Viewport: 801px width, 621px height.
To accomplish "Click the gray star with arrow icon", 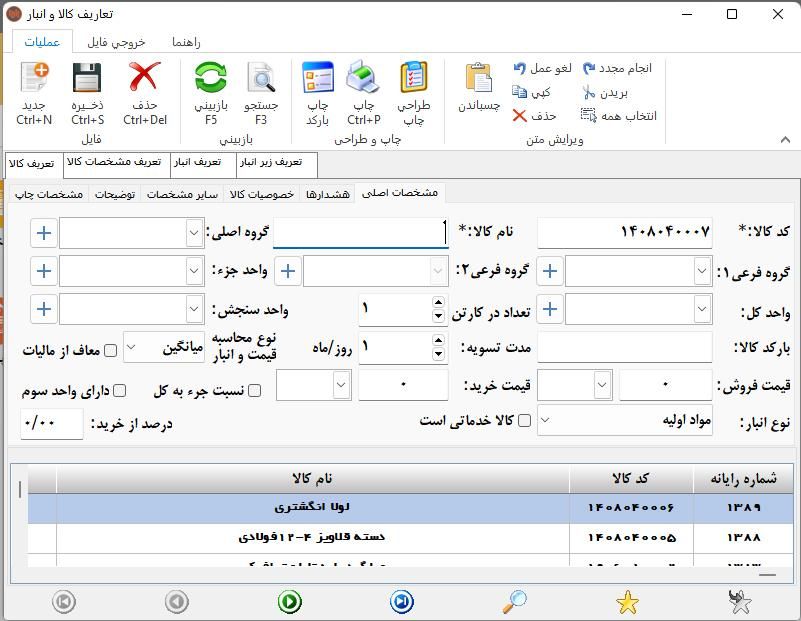I will 740,602.
